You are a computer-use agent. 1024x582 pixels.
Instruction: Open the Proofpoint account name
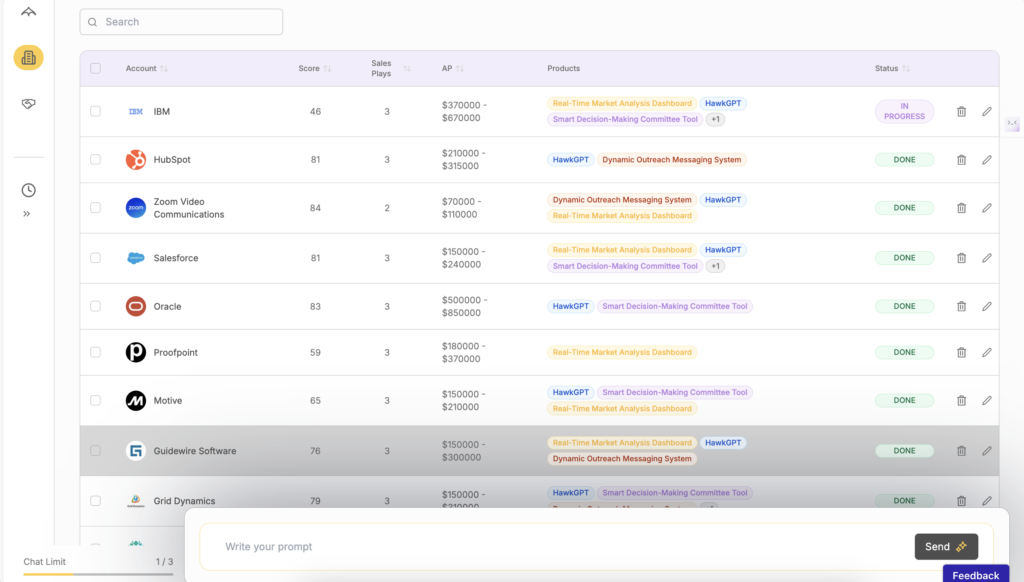[176, 352]
